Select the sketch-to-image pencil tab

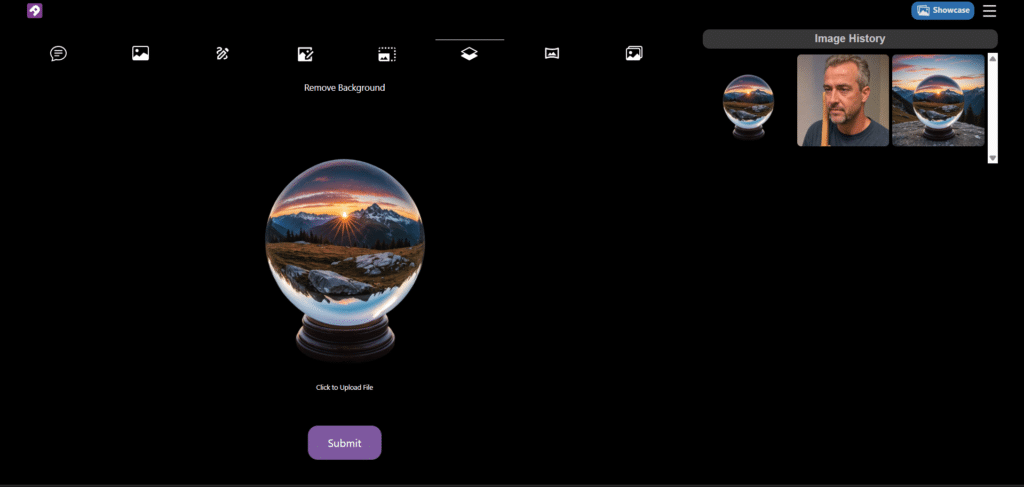[223, 54]
